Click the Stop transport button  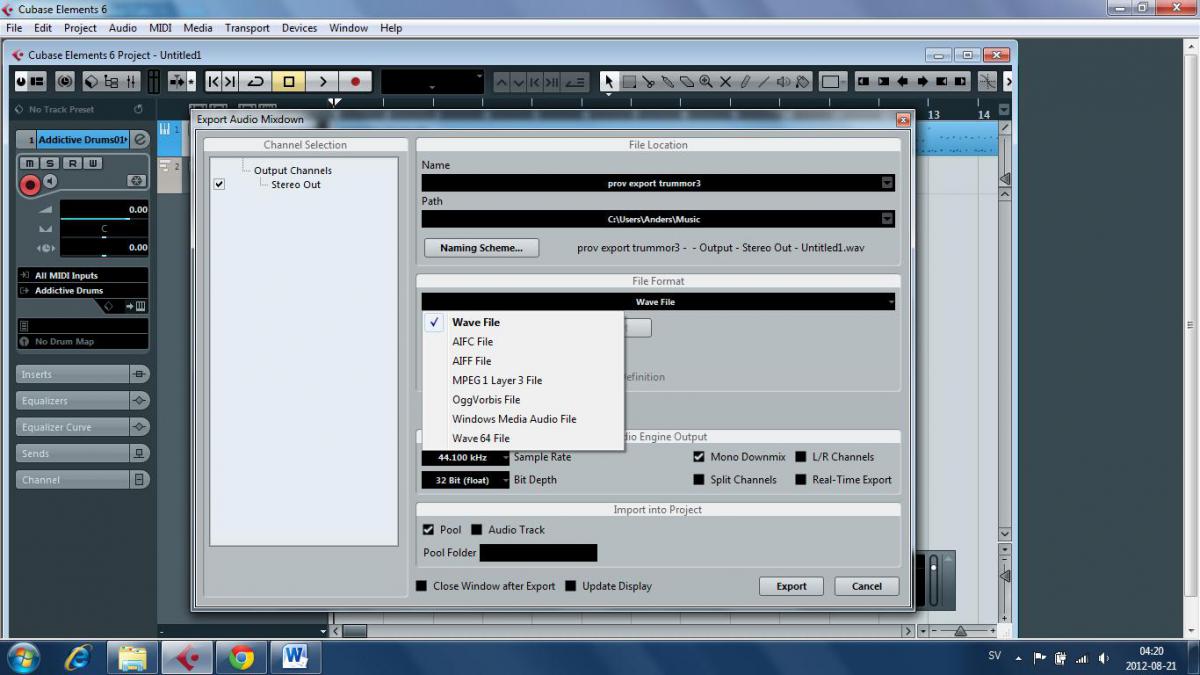[x=289, y=82]
